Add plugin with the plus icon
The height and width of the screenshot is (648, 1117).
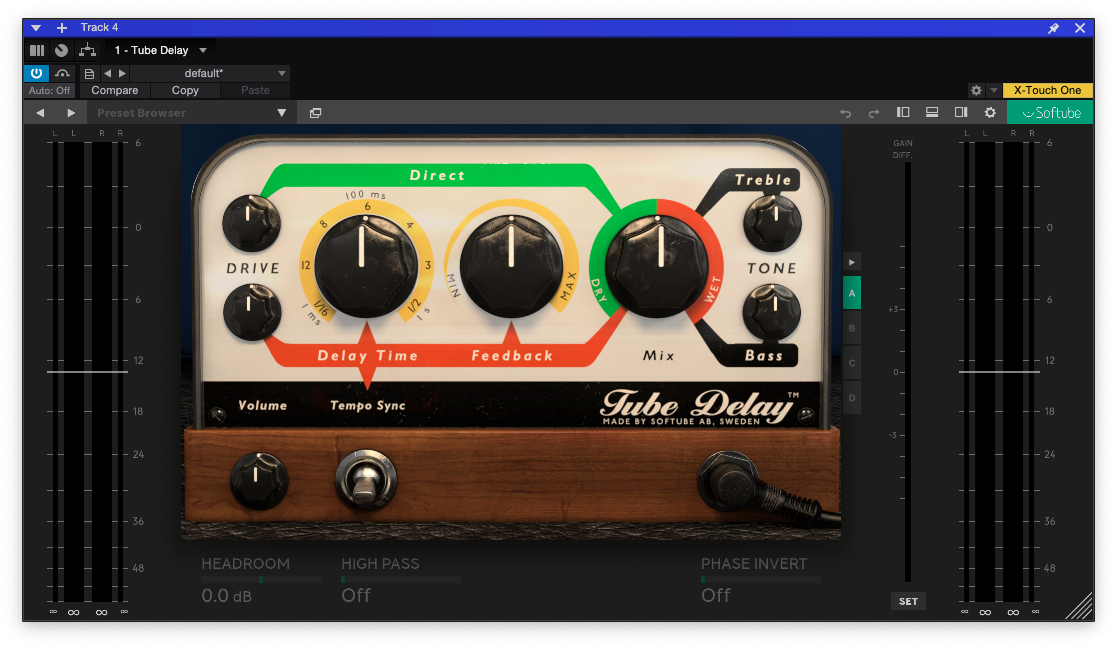[62, 28]
